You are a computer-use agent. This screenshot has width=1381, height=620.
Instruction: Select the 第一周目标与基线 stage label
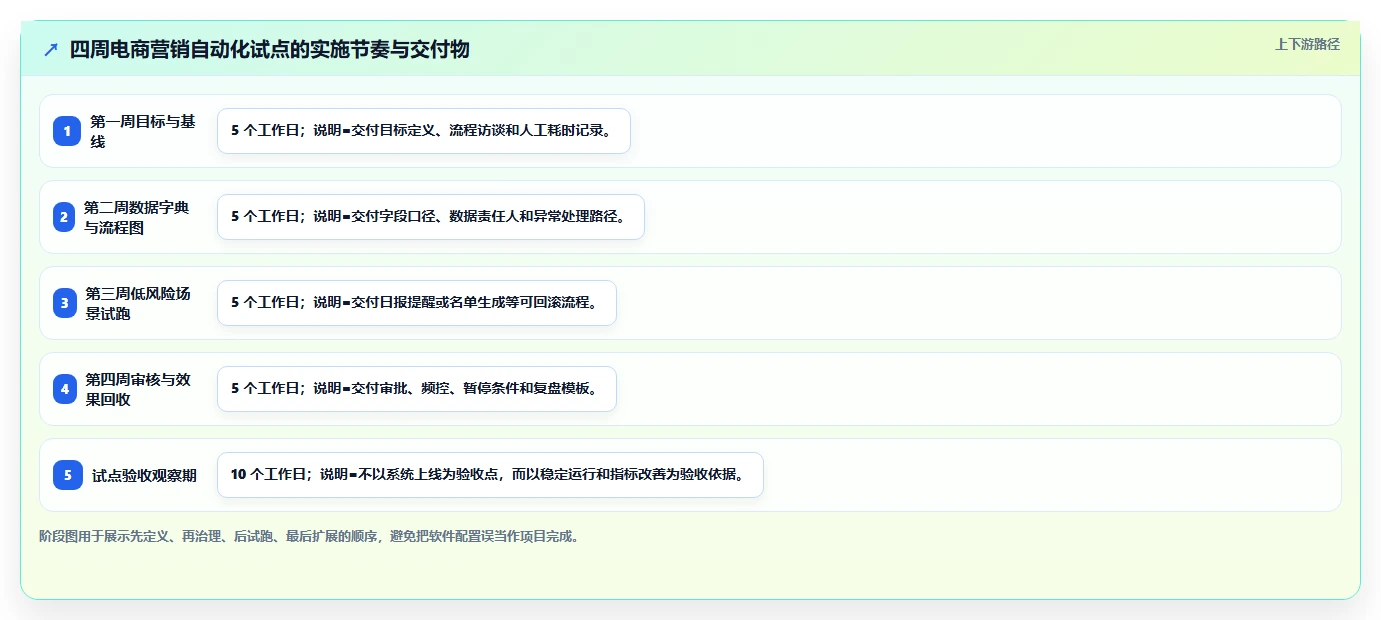pyautogui.click(x=145, y=131)
